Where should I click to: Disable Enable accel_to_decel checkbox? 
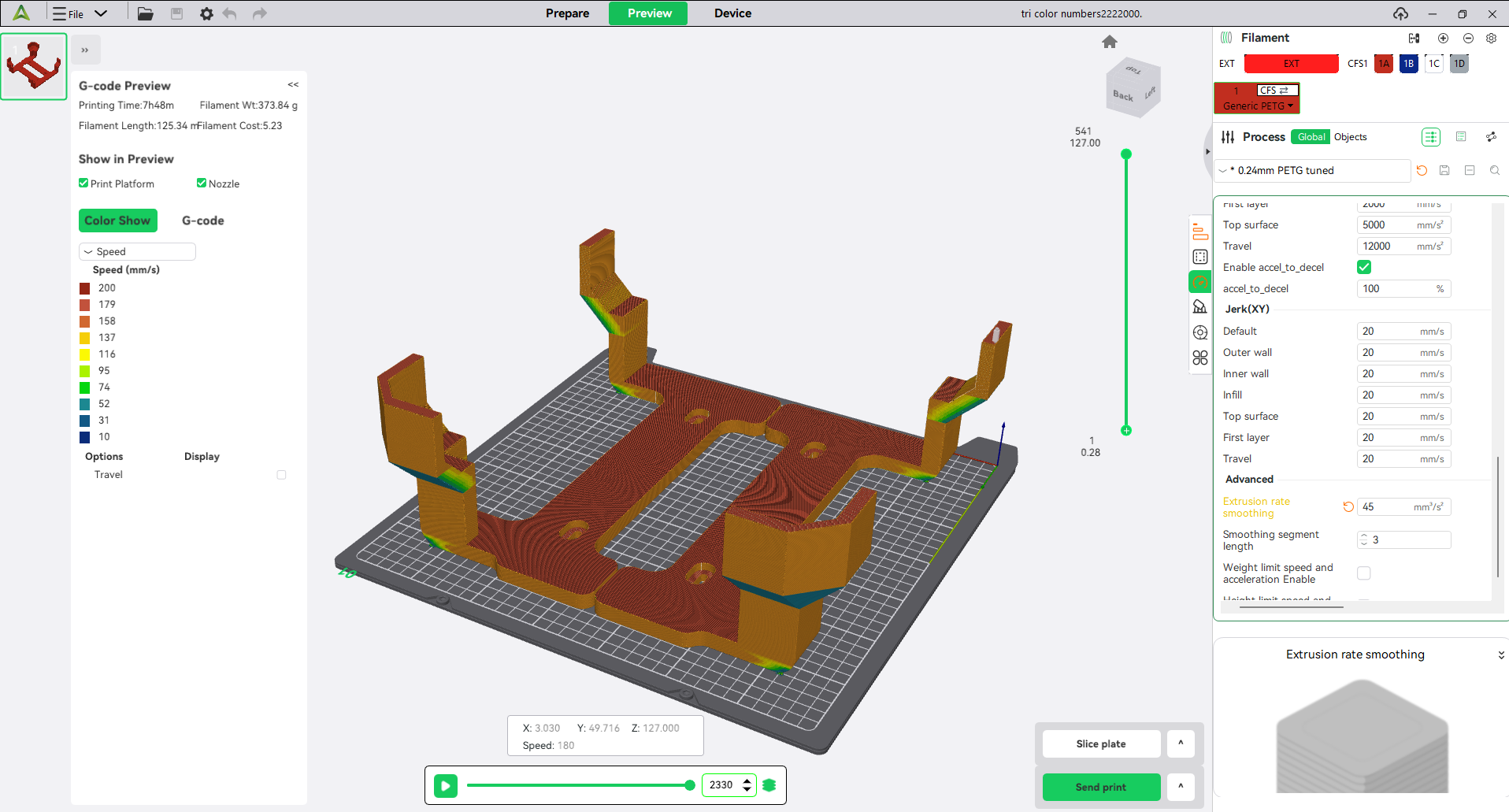(x=1364, y=268)
